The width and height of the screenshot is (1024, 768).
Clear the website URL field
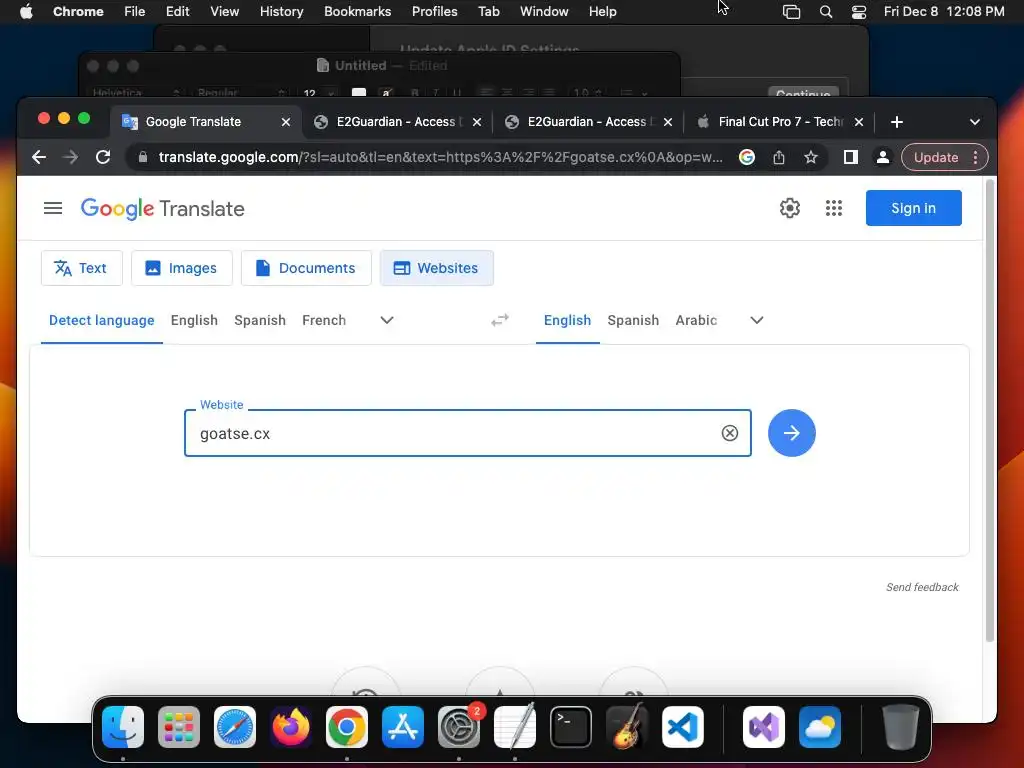(729, 433)
